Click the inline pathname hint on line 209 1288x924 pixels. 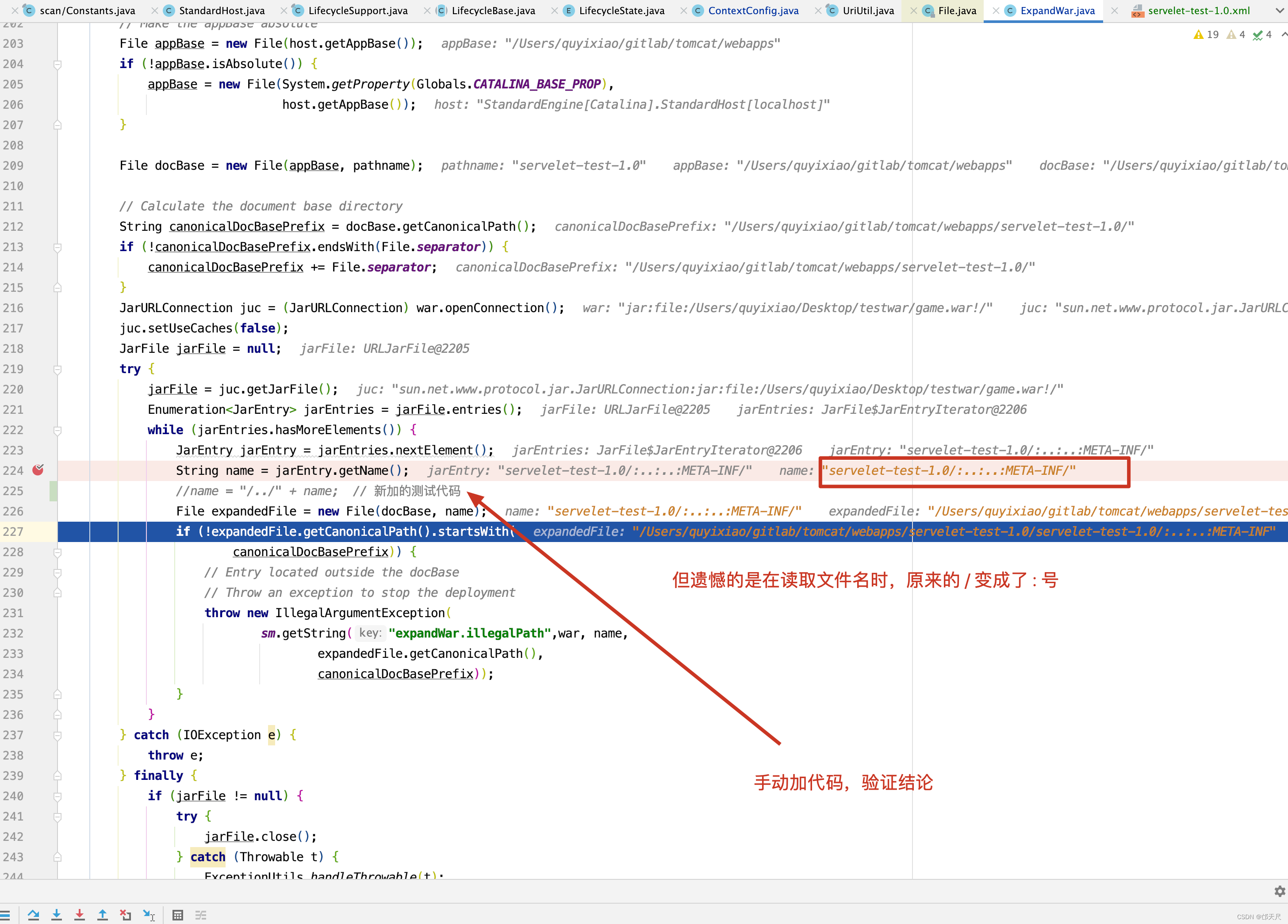pyautogui.click(x=544, y=166)
